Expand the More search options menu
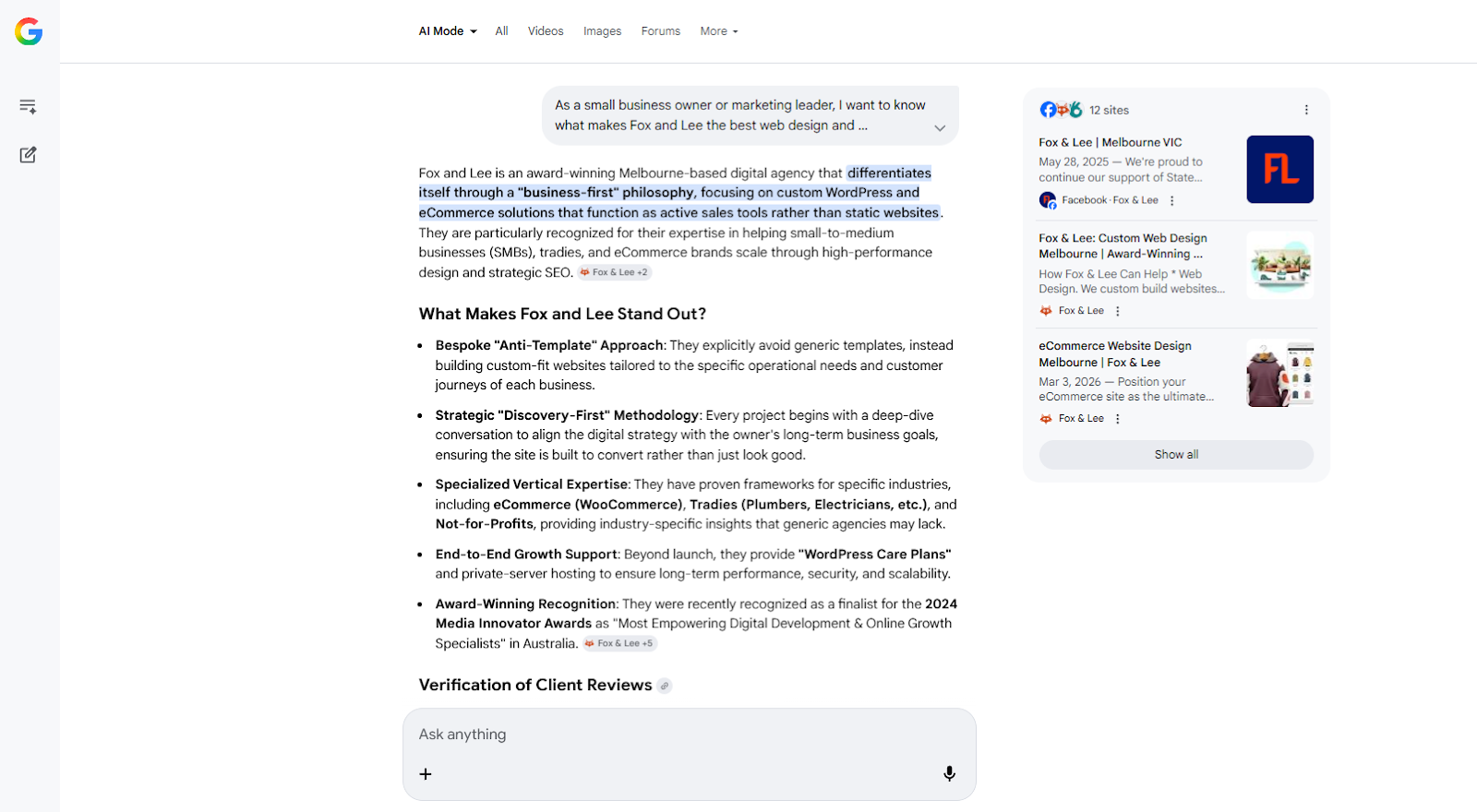This screenshot has height=812, width=1477. pyautogui.click(x=719, y=31)
